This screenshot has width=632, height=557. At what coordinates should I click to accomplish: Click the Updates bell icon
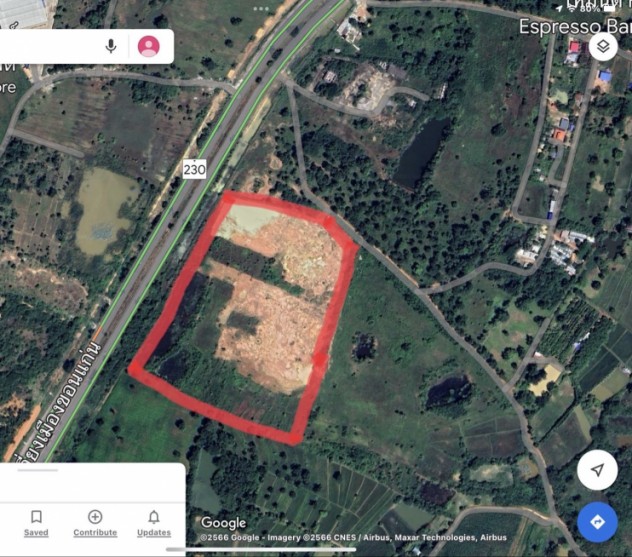(x=154, y=517)
